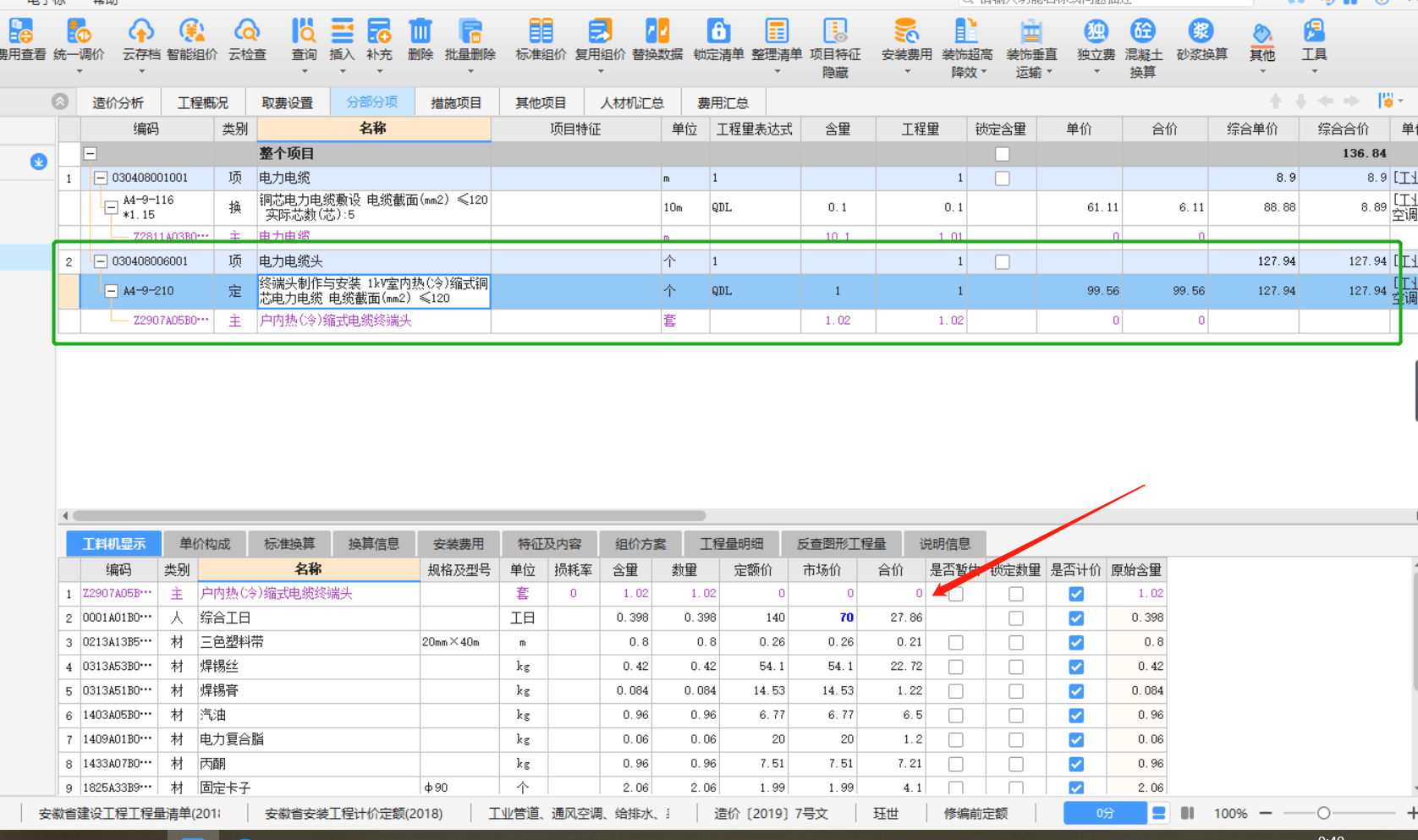Screen dimensions: 1418x840
Task: Collapse quota A4-9-210 sub-row
Action: tap(111, 291)
